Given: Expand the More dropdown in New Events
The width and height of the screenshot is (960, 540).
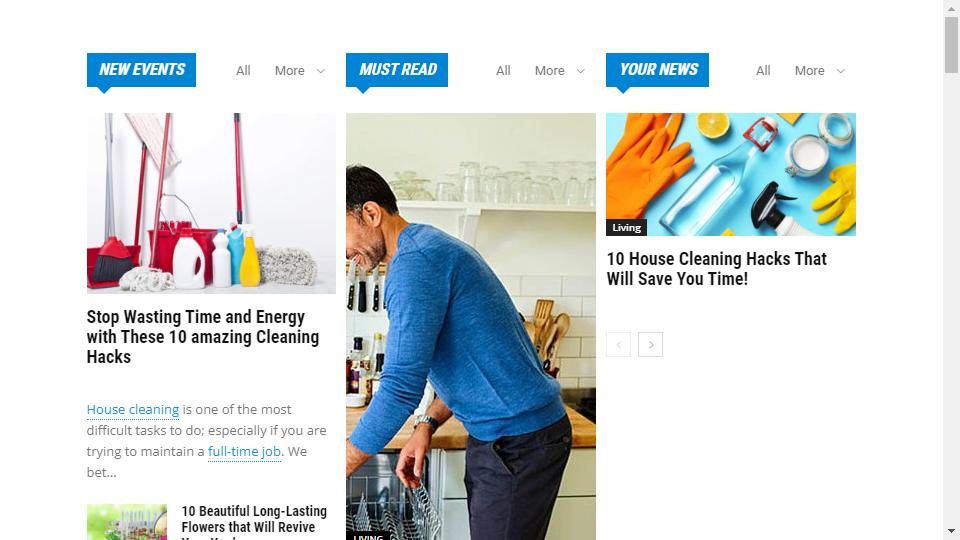Looking at the screenshot, I should [299, 70].
